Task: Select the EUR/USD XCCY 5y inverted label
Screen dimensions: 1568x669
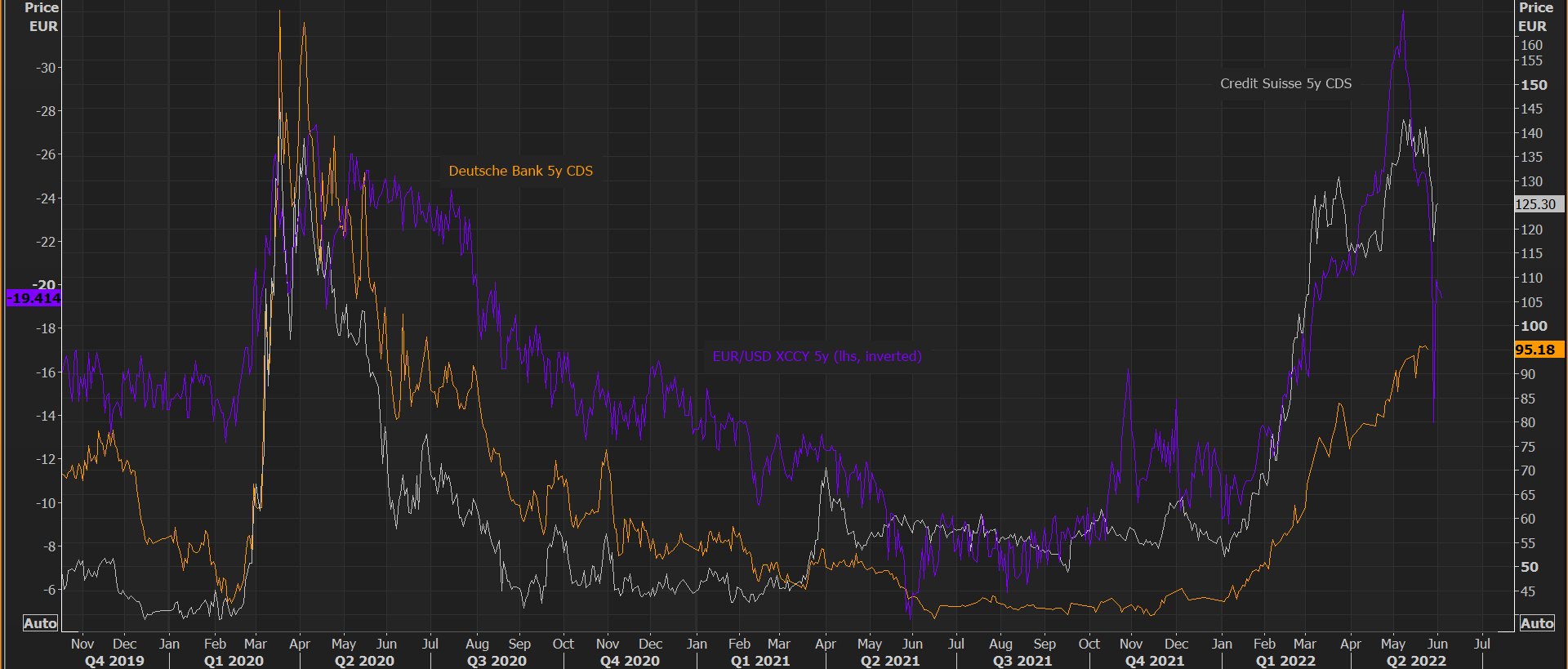Action: coord(817,356)
